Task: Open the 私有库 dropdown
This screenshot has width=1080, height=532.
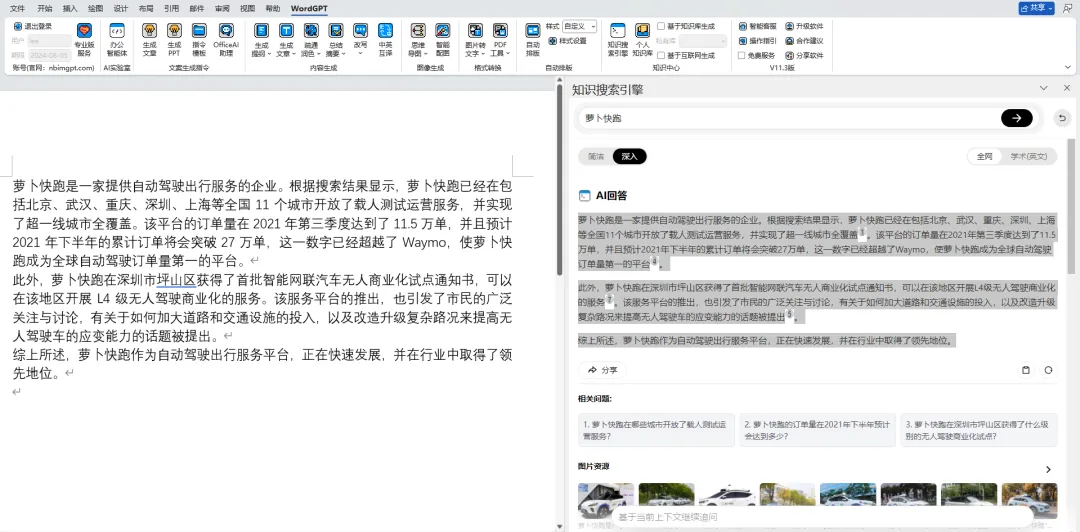Action: pos(703,41)
